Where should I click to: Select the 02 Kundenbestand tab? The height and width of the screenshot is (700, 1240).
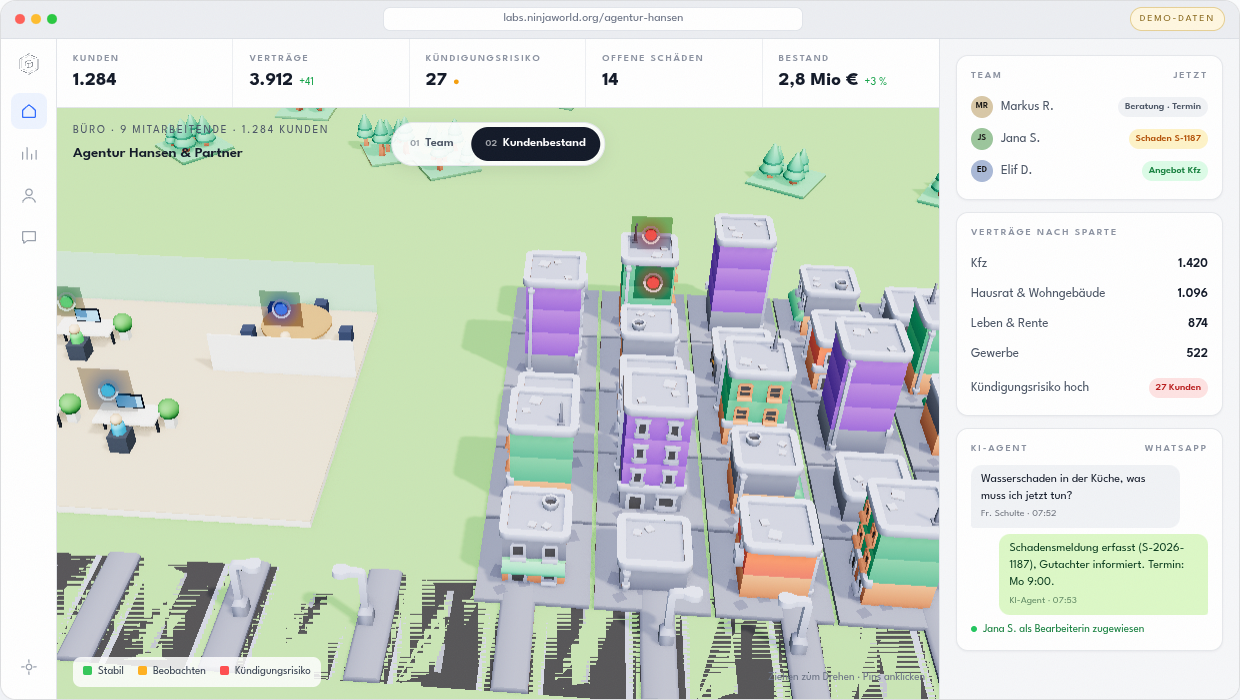[536, 143]
